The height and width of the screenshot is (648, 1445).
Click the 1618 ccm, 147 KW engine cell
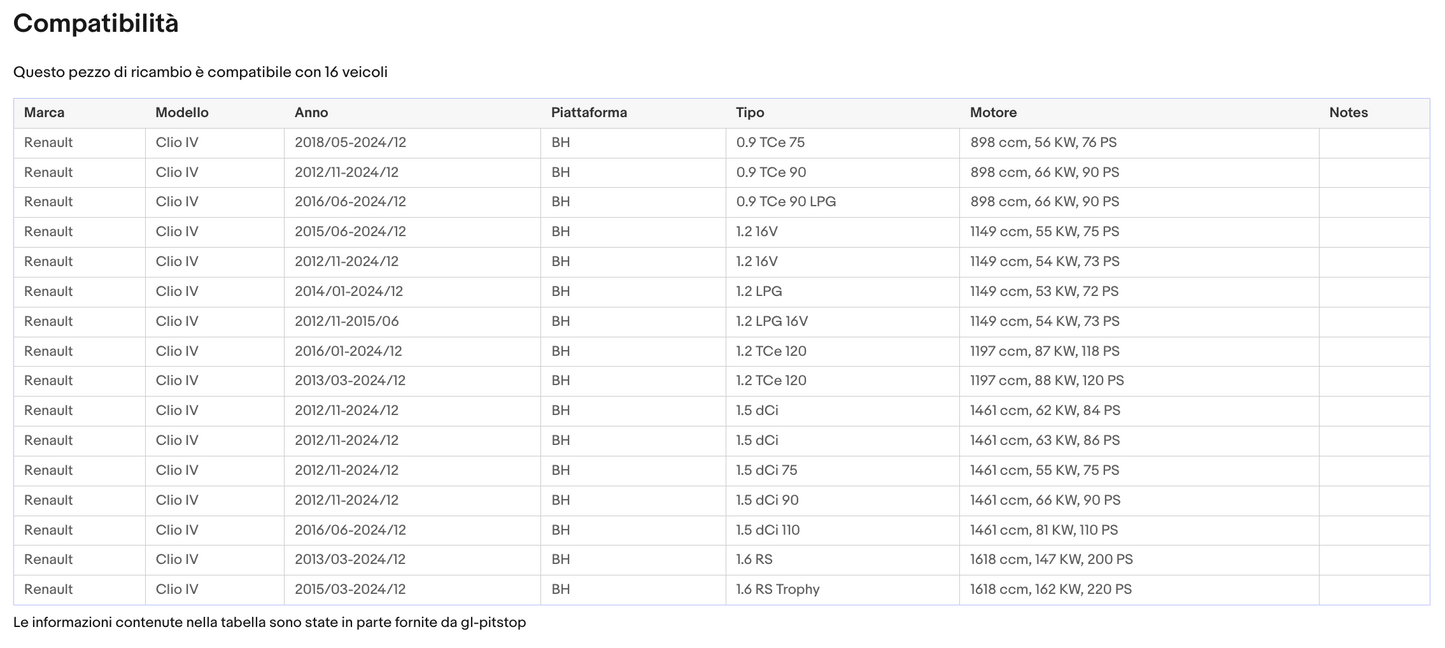click(x=1051, y=560)
